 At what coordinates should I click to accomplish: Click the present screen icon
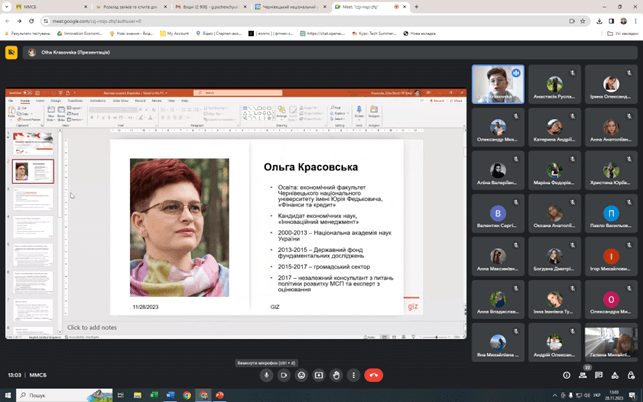319,375
